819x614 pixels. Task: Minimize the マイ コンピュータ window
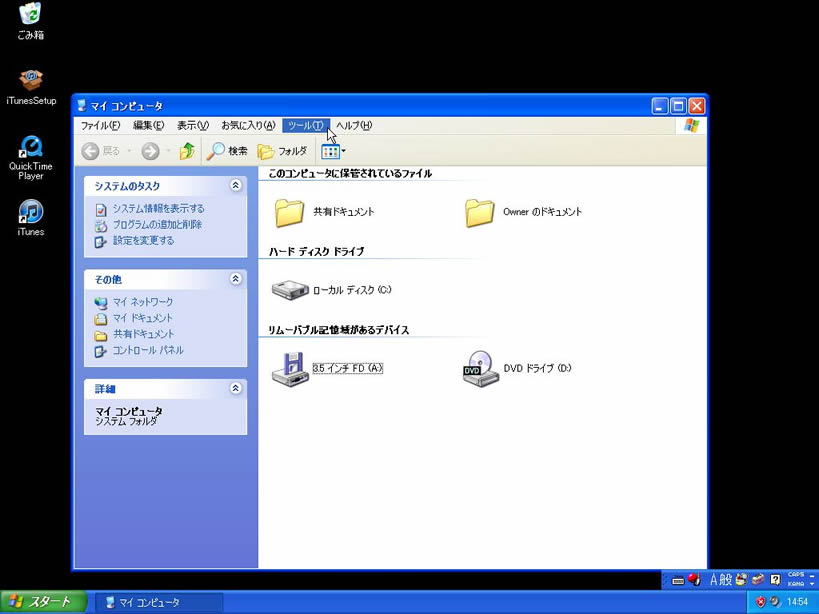point(660,107)
